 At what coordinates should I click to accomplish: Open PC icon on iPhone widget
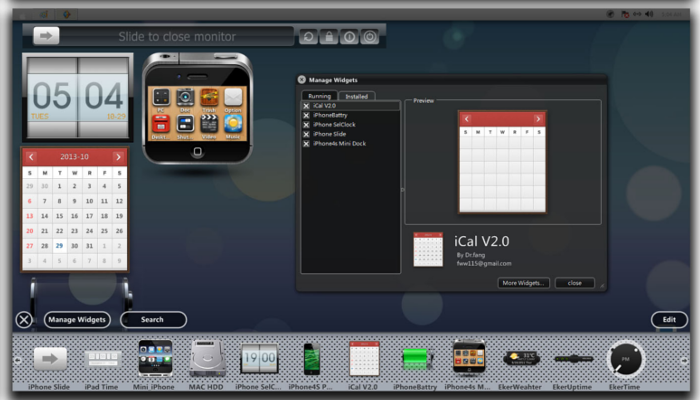click(161, 97)
